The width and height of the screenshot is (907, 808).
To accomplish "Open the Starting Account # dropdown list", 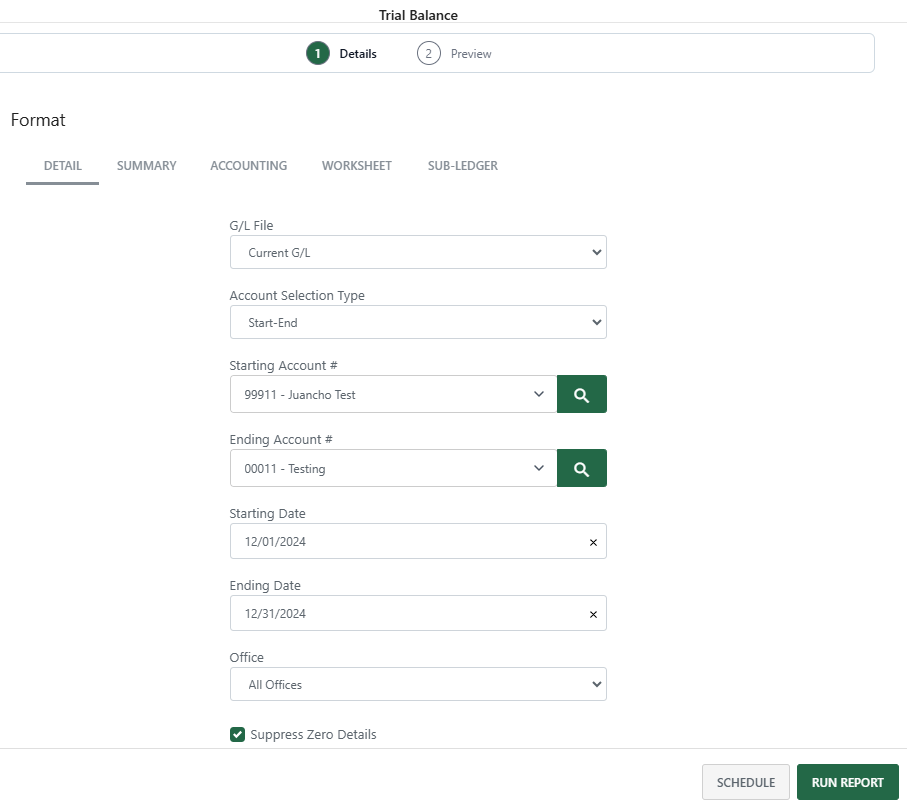I will coord(539,394).
